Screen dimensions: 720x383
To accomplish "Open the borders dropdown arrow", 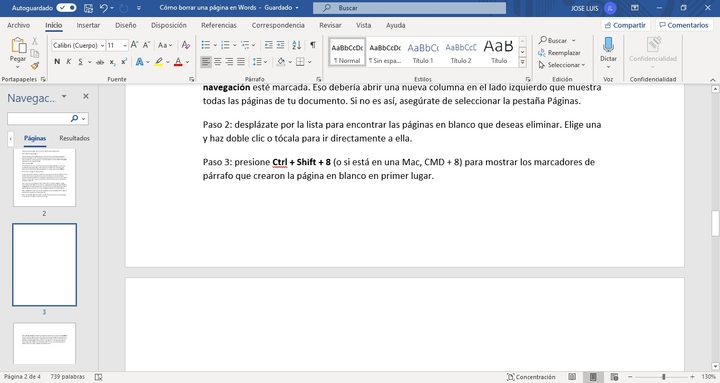I will pos(310,62).
